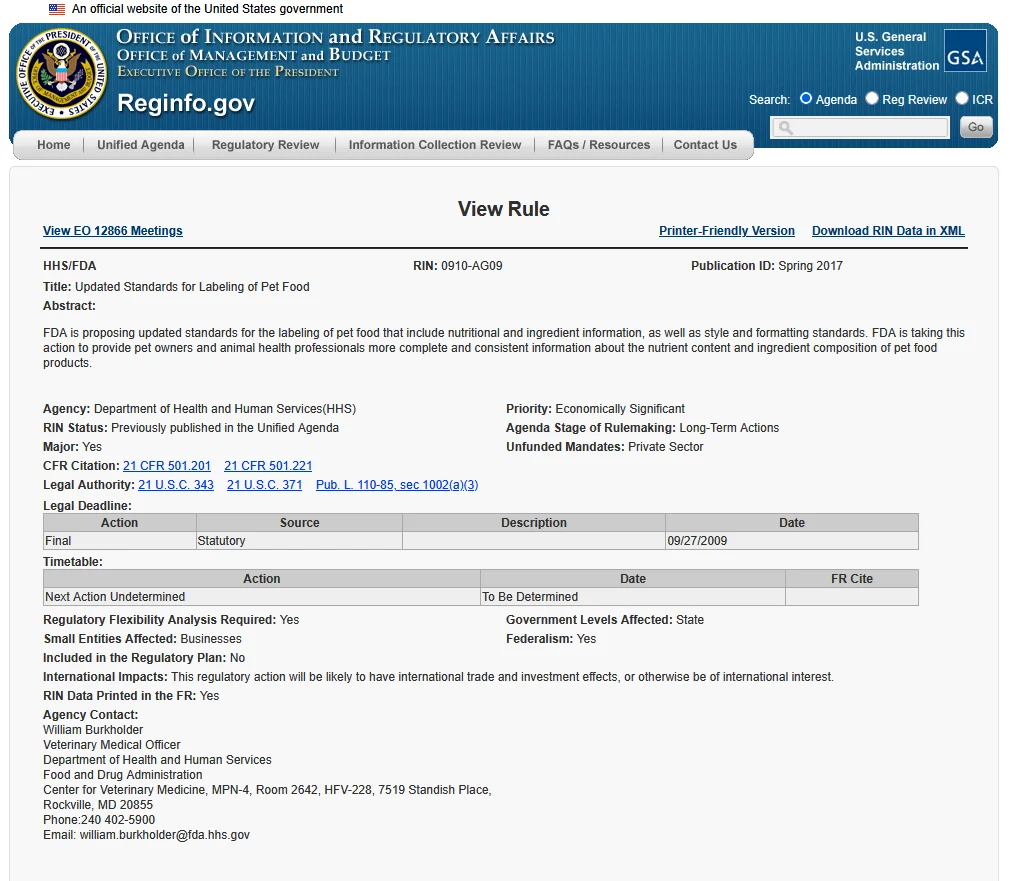
Task: Open View EO 12866 Meetings link
Action: (x=113, y=231)
